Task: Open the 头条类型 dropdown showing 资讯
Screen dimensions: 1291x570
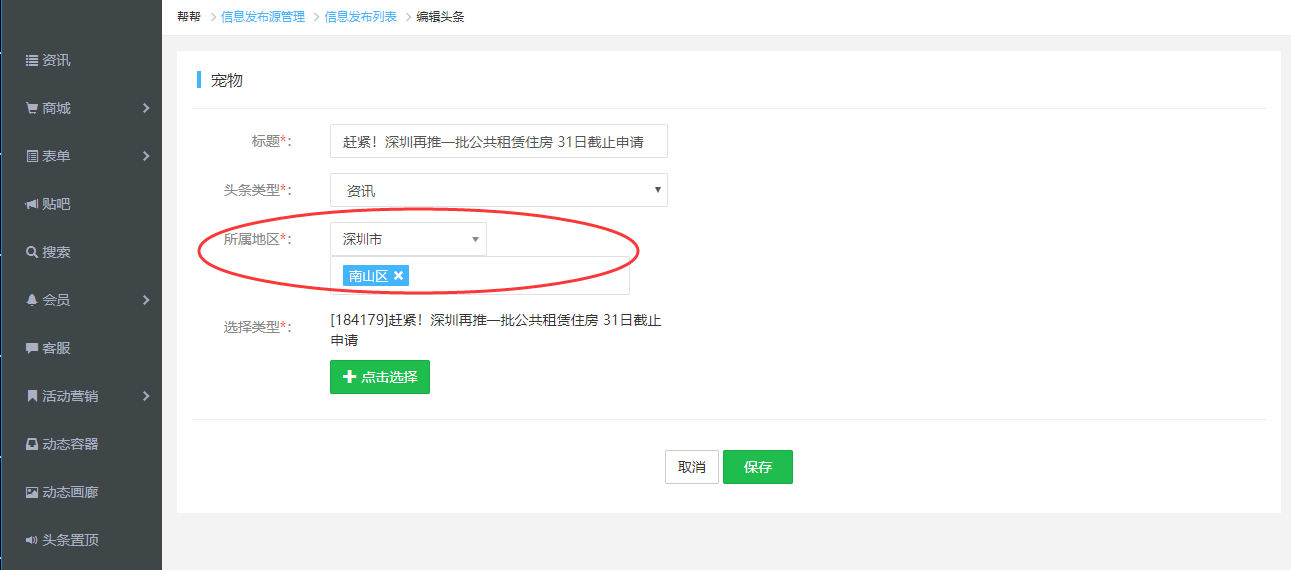Action: click(x=498, y=190)
